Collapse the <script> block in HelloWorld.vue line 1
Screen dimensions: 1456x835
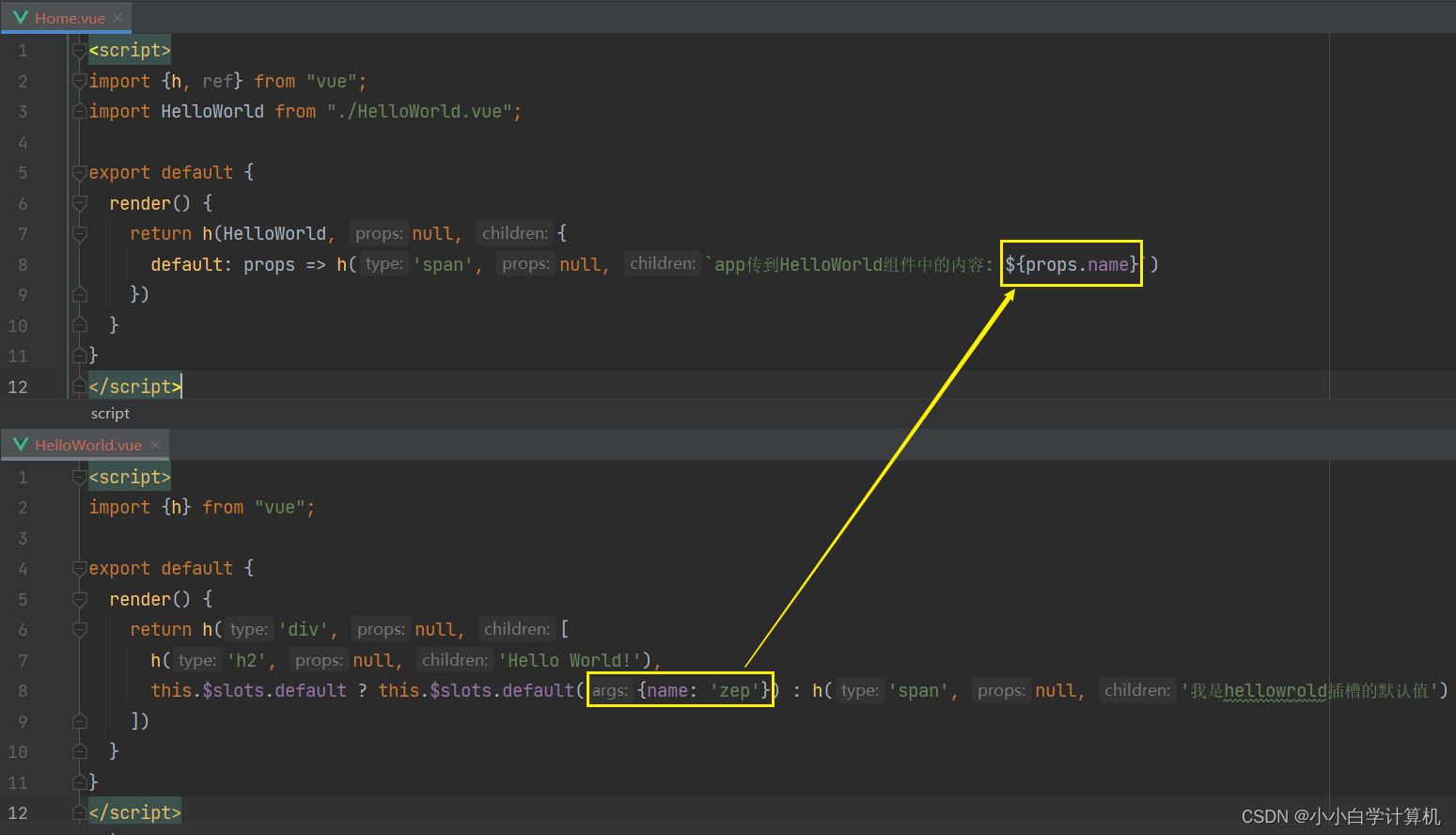pos(80,478)
